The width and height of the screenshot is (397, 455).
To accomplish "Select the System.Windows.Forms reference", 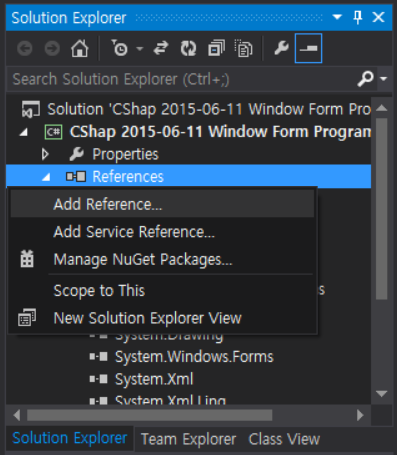I will pyautogui.click(x=194, y=357).
